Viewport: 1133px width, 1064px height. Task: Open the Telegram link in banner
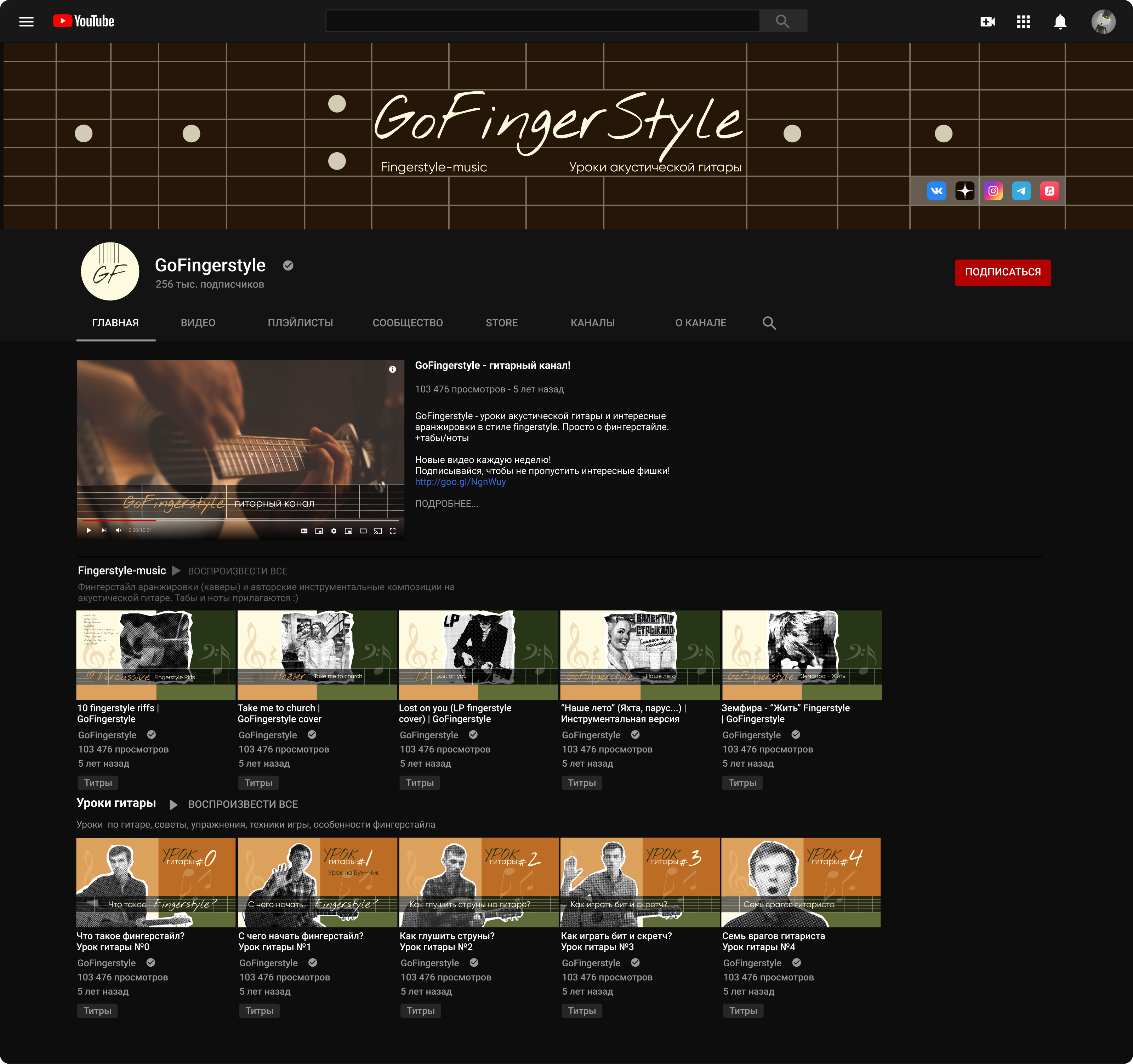point(1021,191)
